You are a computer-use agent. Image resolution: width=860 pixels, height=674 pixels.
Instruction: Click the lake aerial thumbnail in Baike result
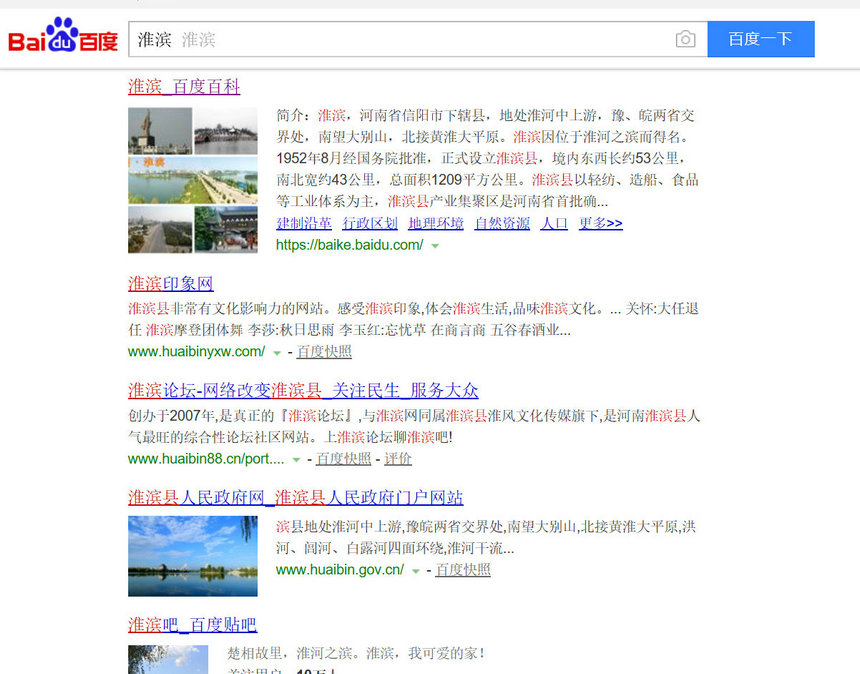(x=193, y=180)
